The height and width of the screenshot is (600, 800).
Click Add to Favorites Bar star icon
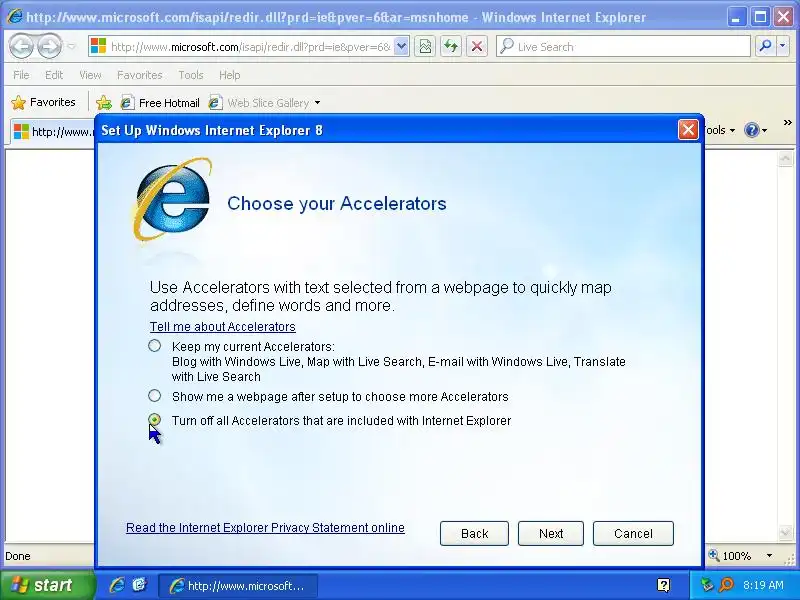104,103
